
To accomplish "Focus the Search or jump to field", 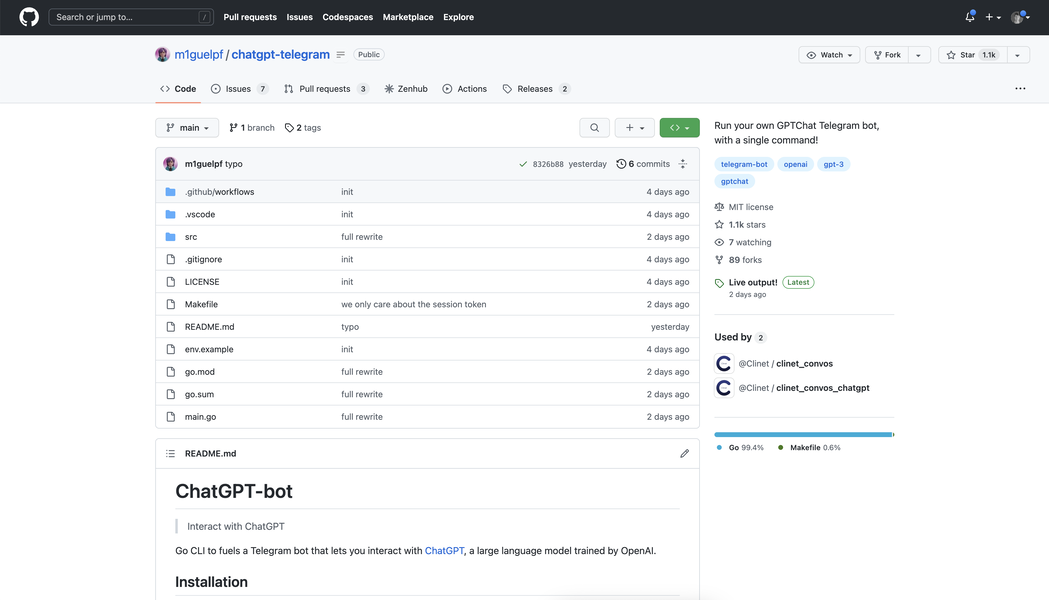I will pos(130,17).
